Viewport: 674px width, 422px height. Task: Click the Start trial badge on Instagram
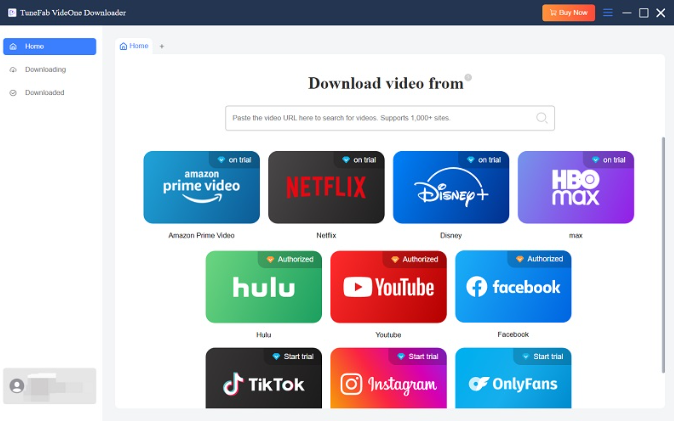coord(418,356)
